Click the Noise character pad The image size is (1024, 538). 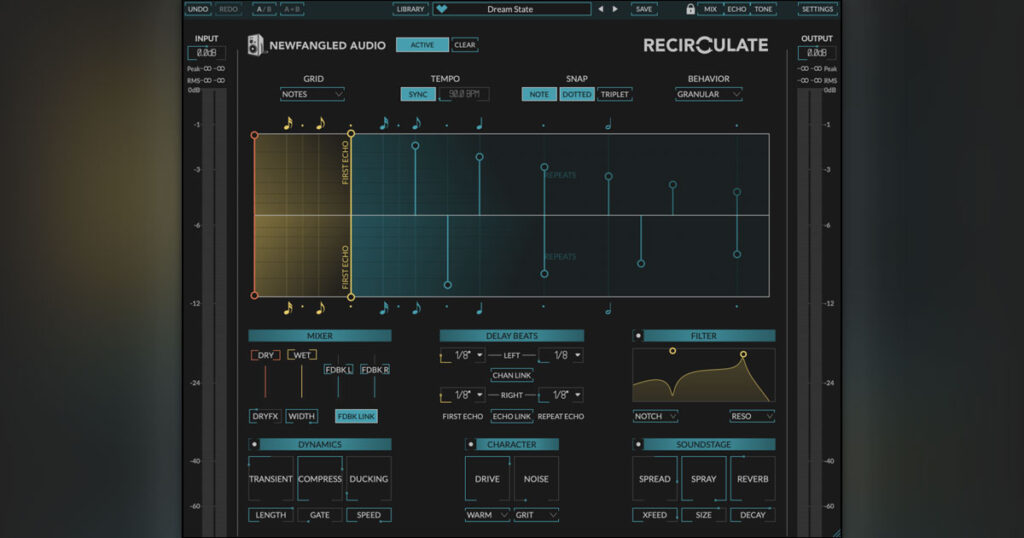click(536, 479)
